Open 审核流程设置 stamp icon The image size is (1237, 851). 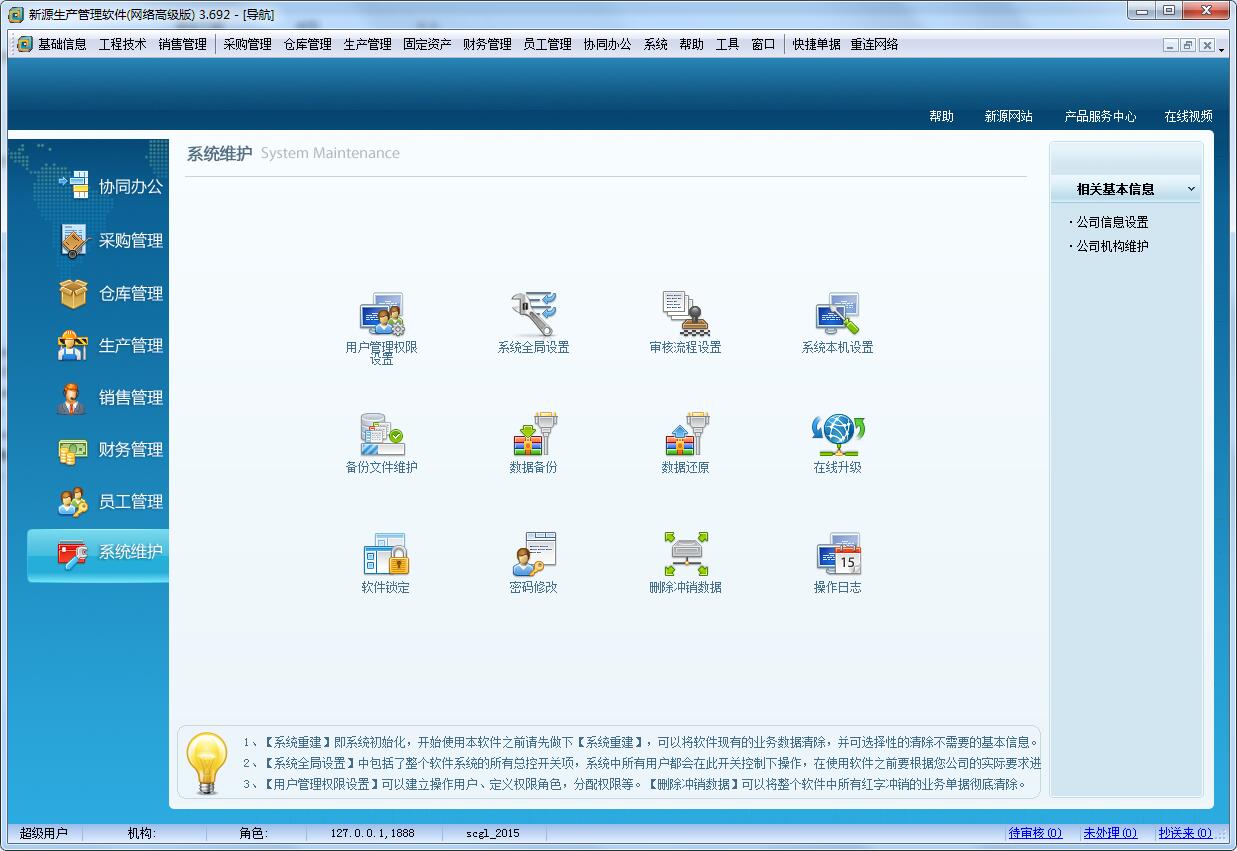(685, 315)
